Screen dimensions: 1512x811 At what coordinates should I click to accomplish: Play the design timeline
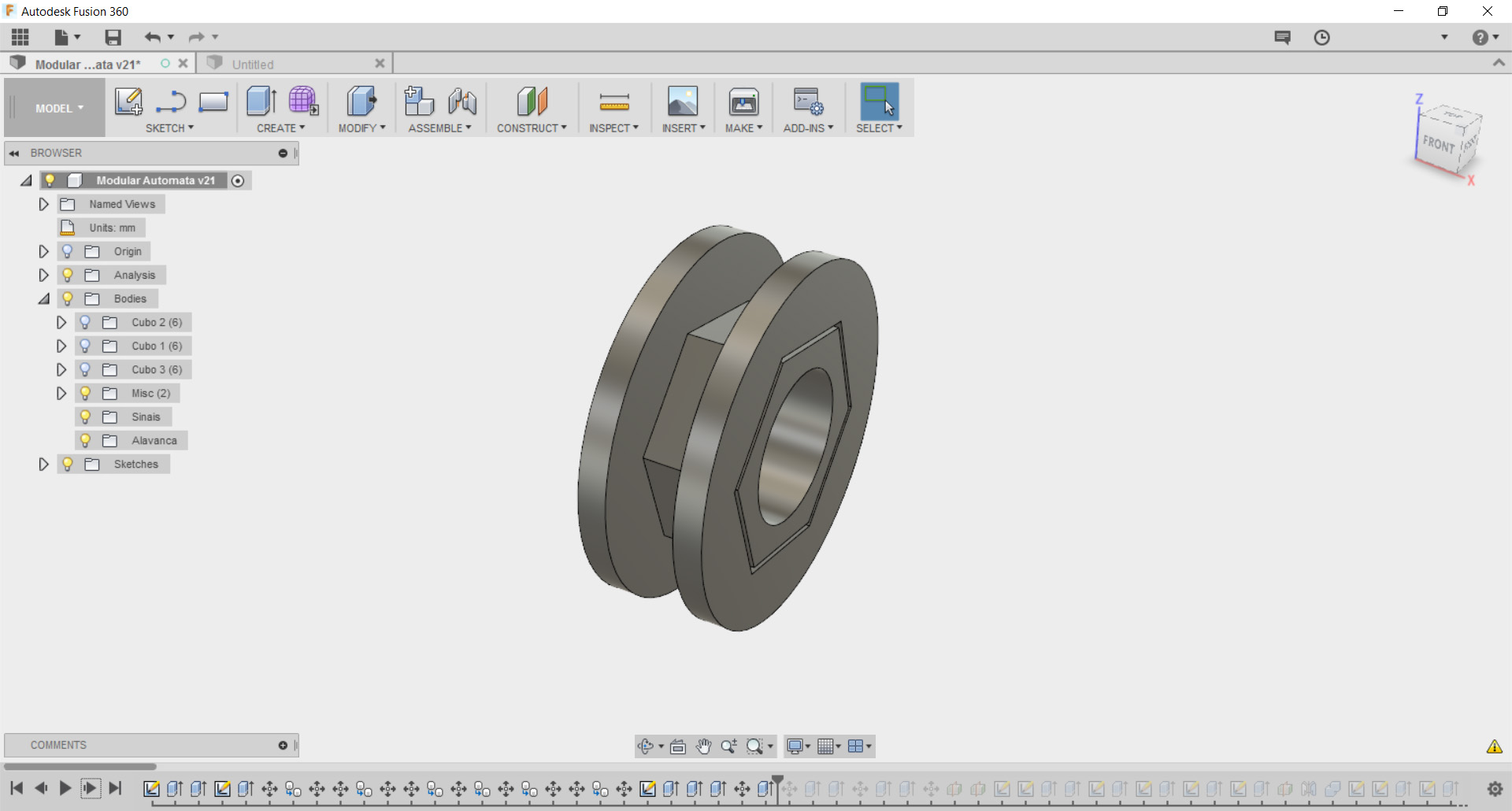click(x=65, y=788)
